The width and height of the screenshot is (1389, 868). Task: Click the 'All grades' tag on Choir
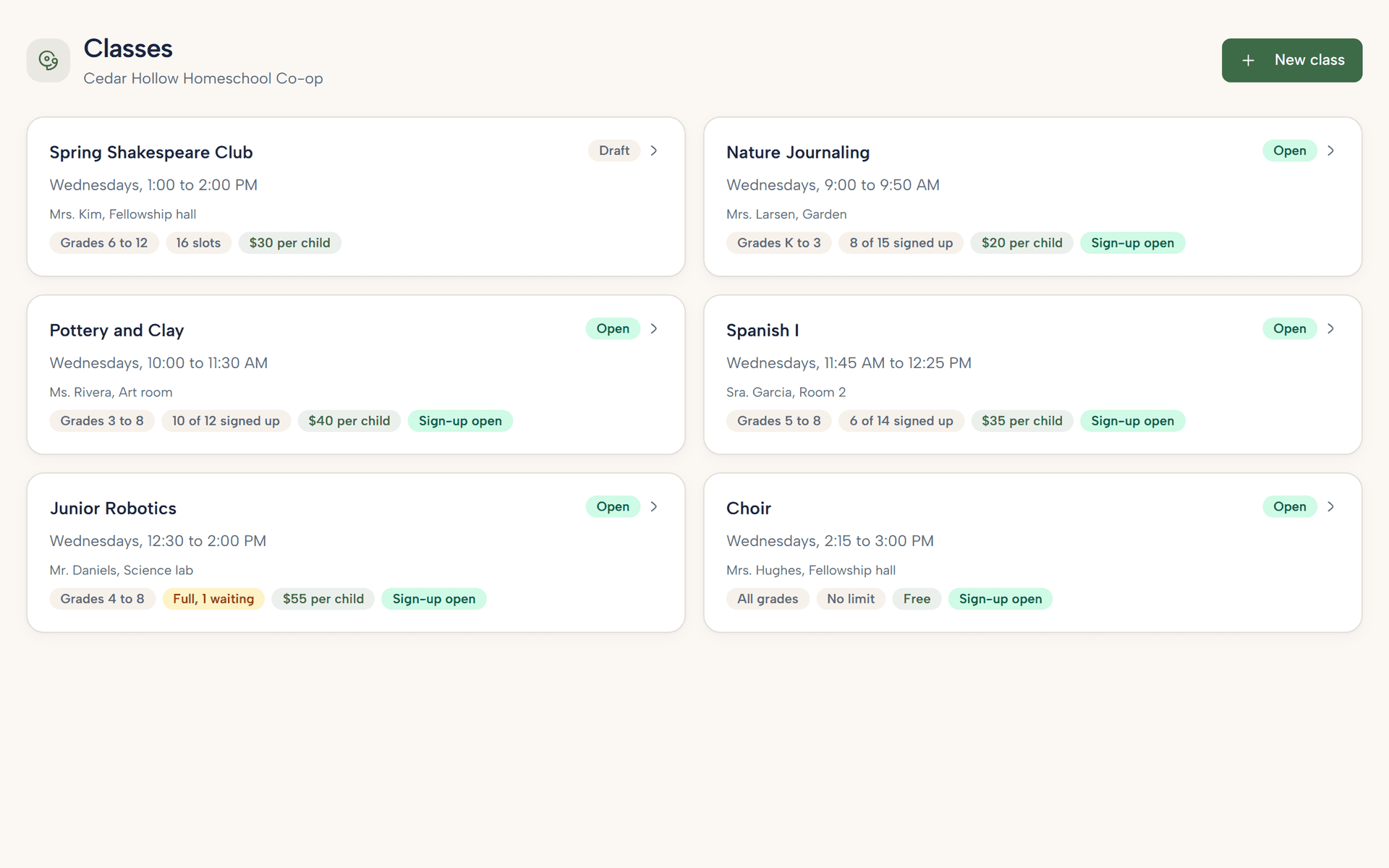coord(768,599)
